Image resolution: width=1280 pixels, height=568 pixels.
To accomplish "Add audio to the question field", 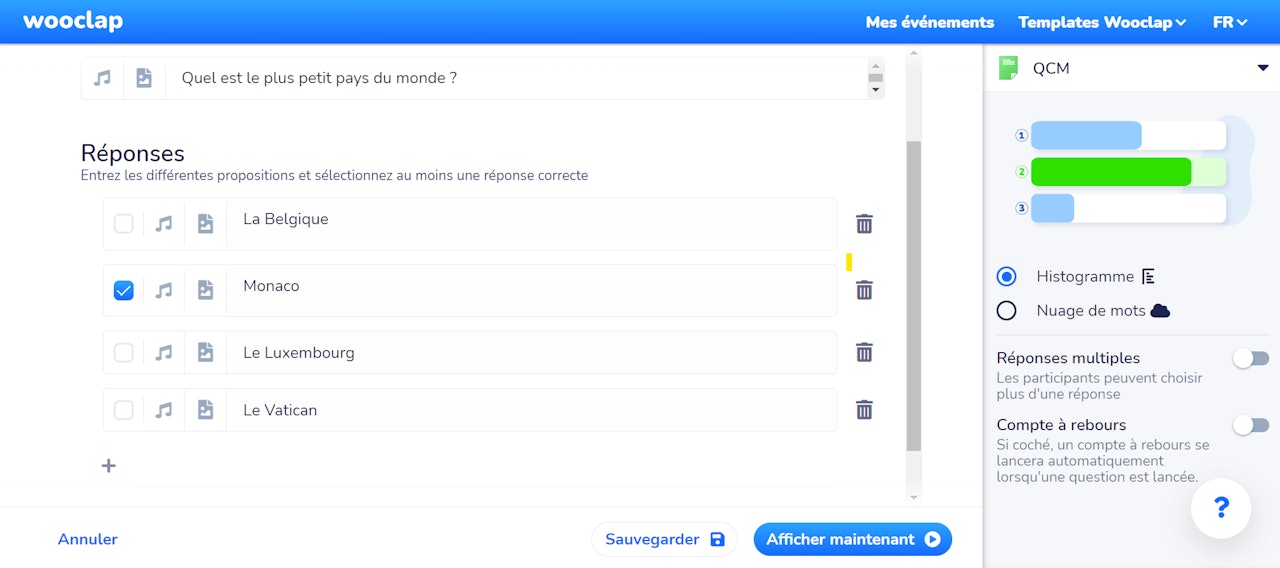I will 102,78.
